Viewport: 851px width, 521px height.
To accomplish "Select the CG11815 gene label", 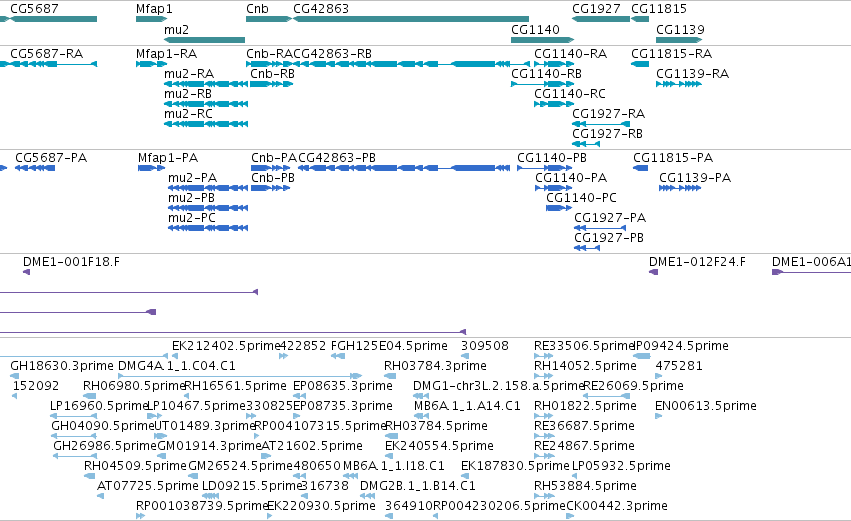I will (659, 9).
